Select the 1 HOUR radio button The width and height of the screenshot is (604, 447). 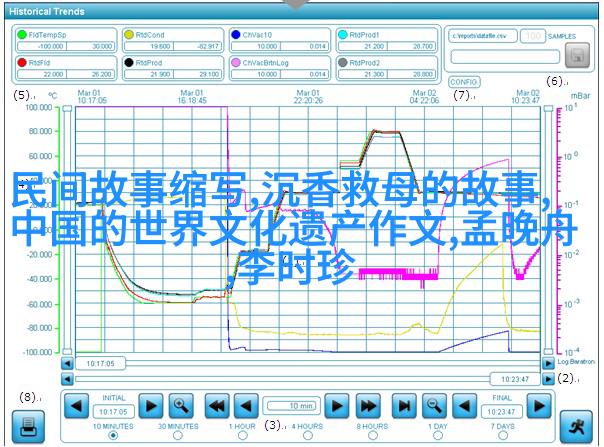243,435
